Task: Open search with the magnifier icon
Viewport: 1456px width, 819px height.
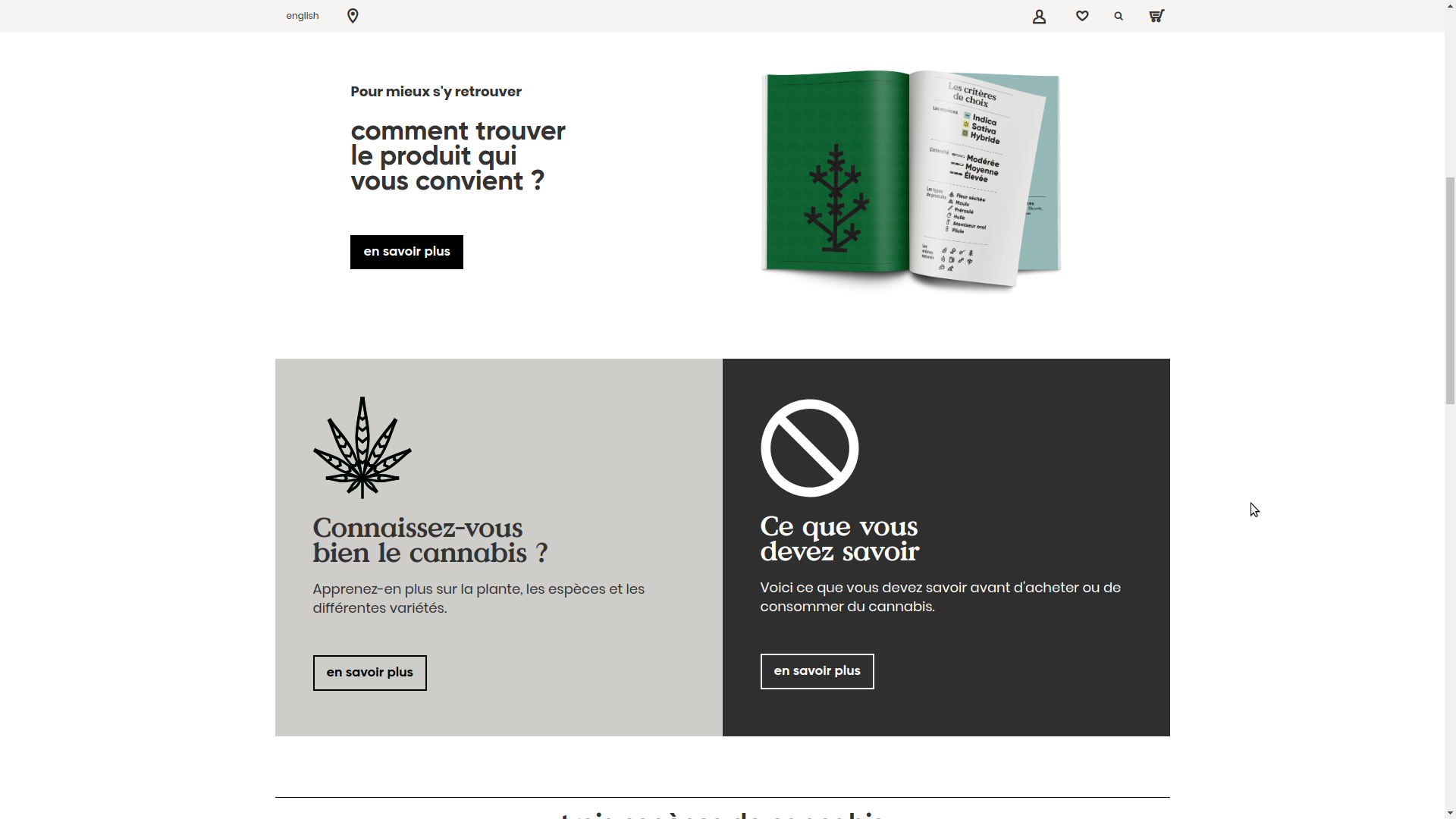Action: [1119, 16]
